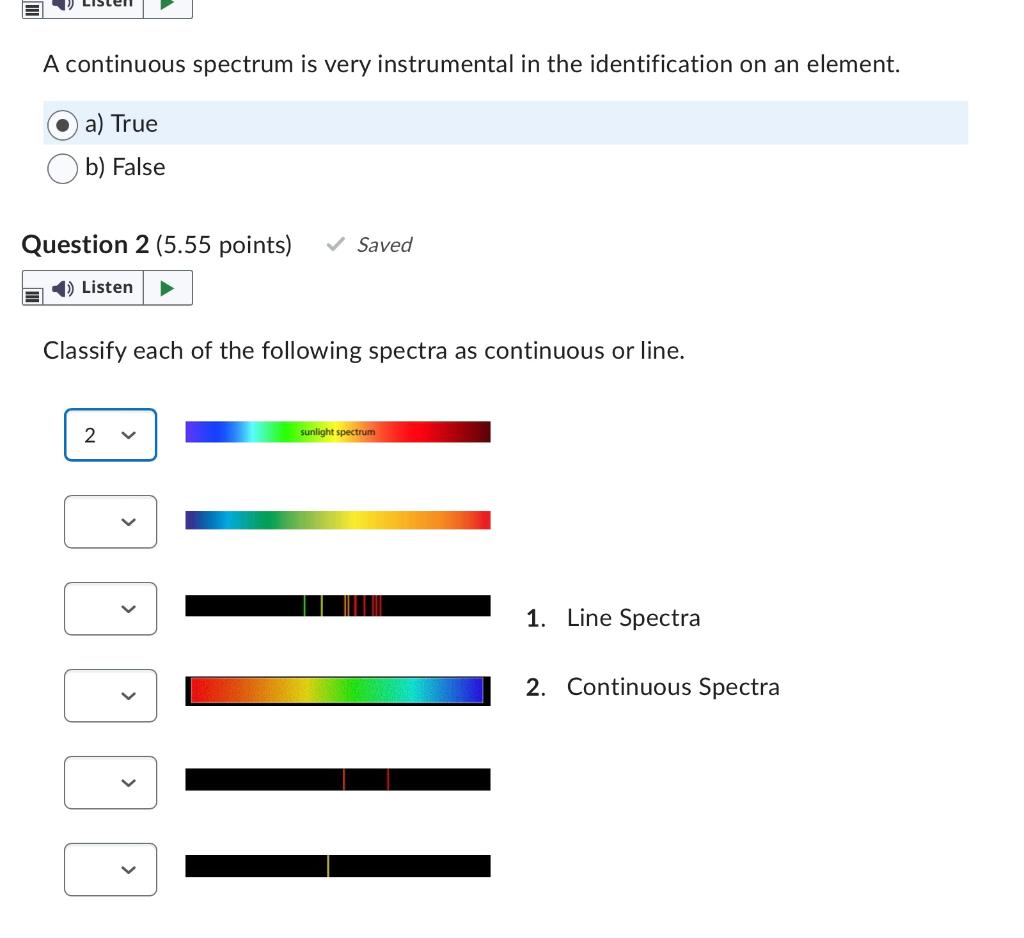Click the Line Spectra option text

point(633,618)
